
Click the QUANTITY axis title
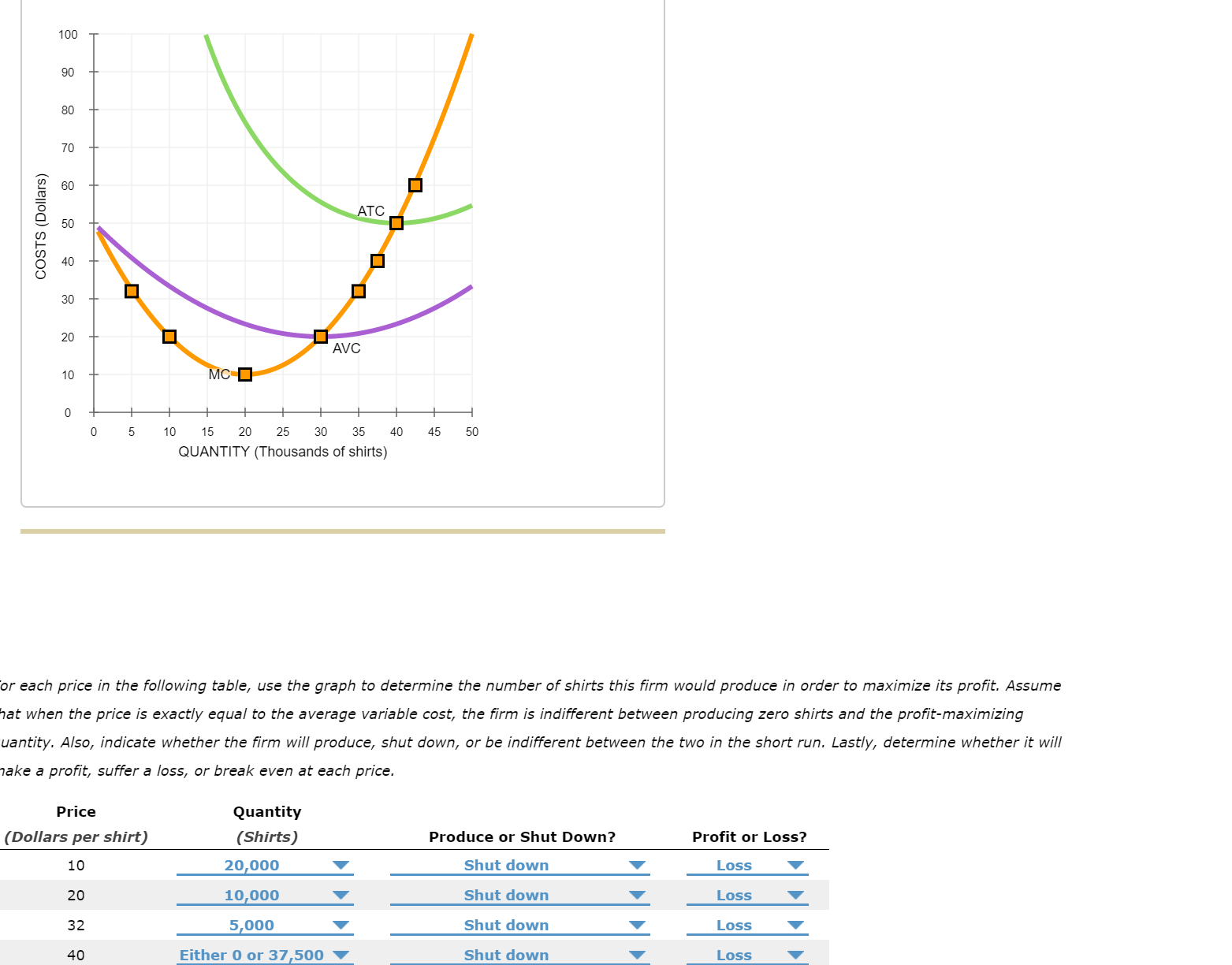tap(283, 452)
